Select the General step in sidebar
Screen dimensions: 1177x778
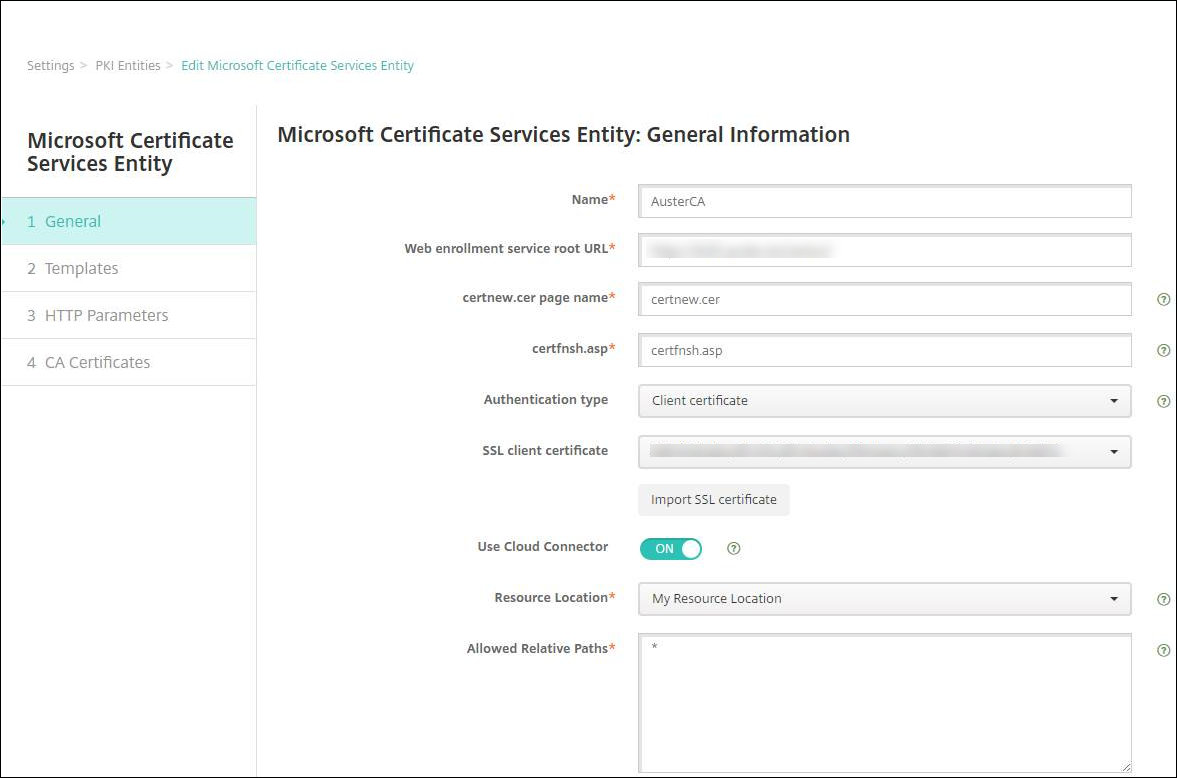point(128,221)
